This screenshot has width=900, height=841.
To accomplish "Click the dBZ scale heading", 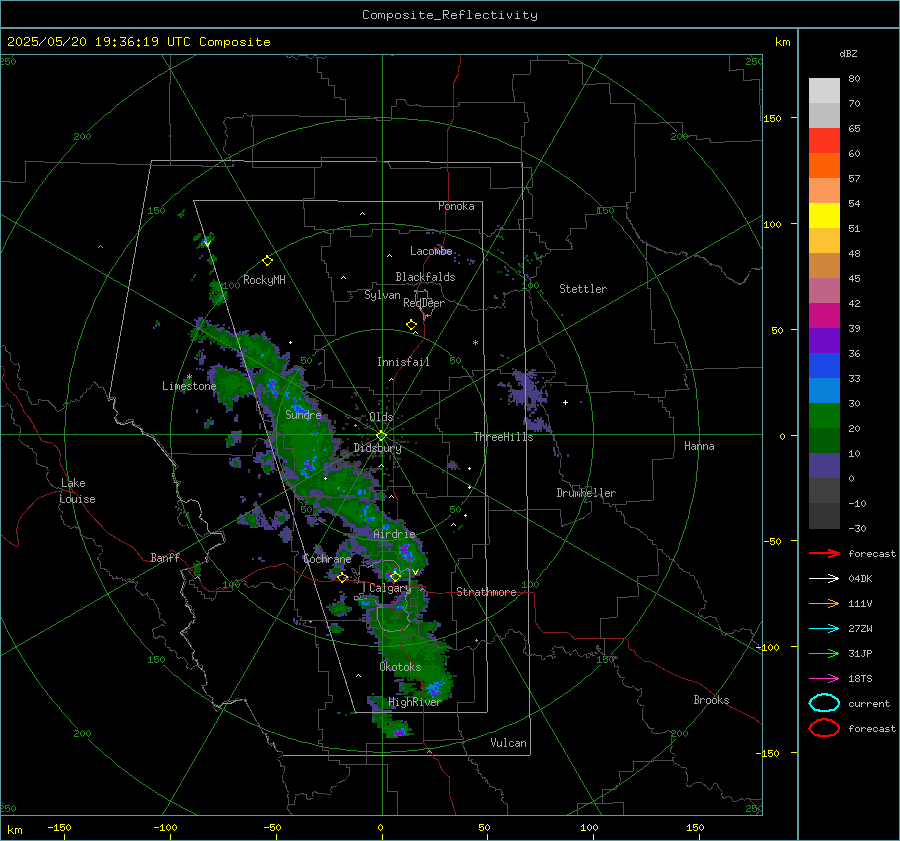I will coord(848,54).
